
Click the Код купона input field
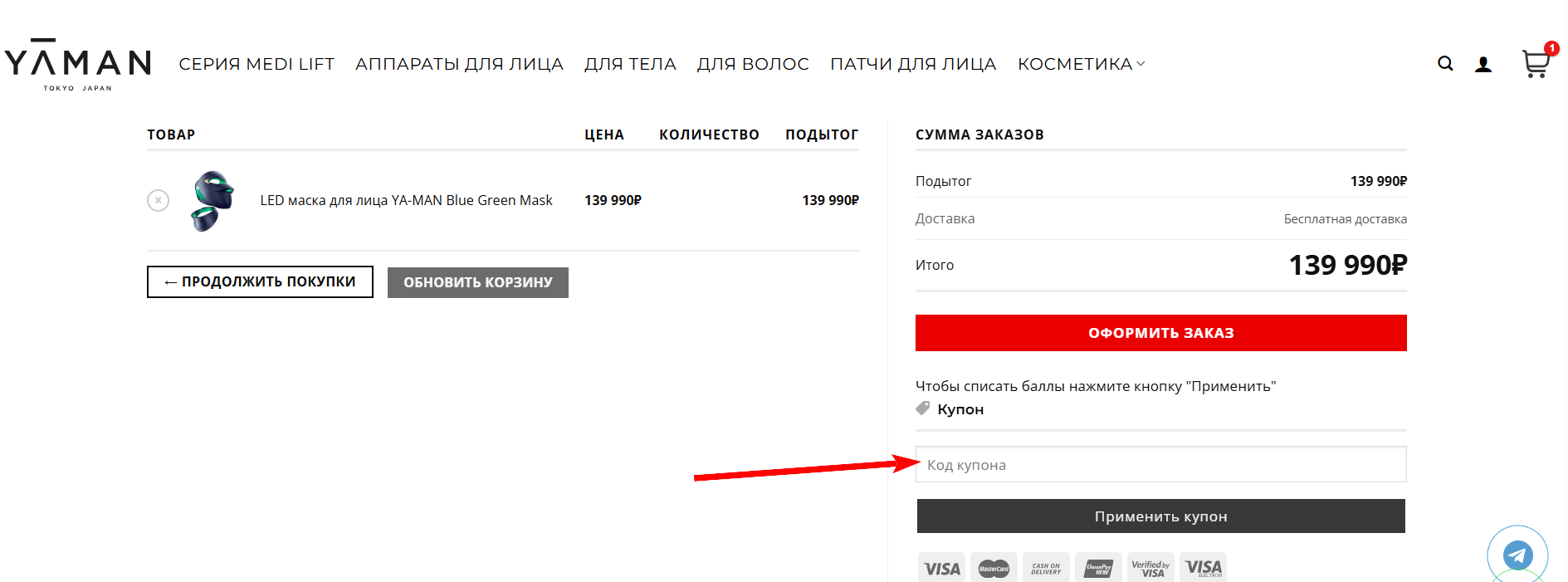tap(1160, 465)
